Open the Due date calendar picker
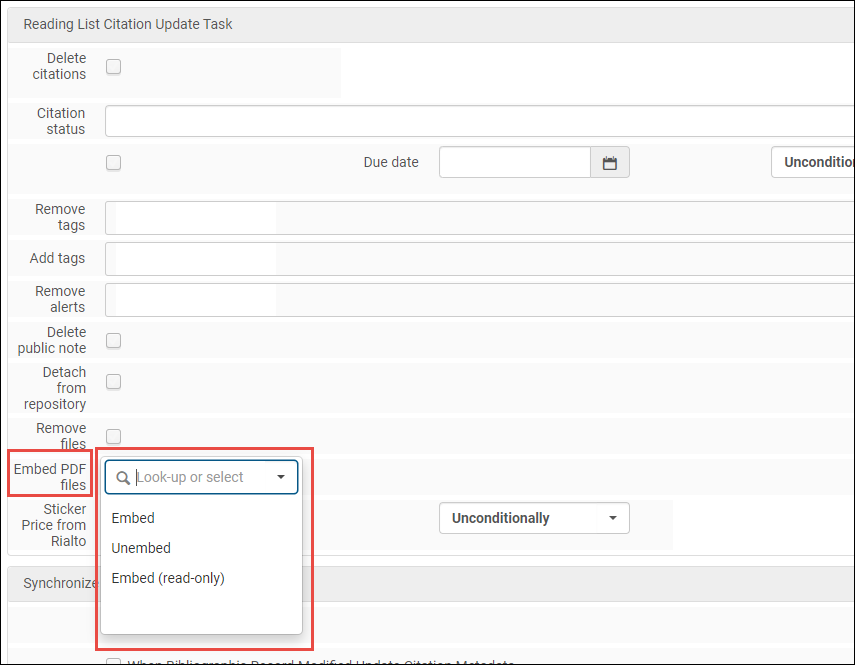855x665 pixels. (x=610, y=163)
